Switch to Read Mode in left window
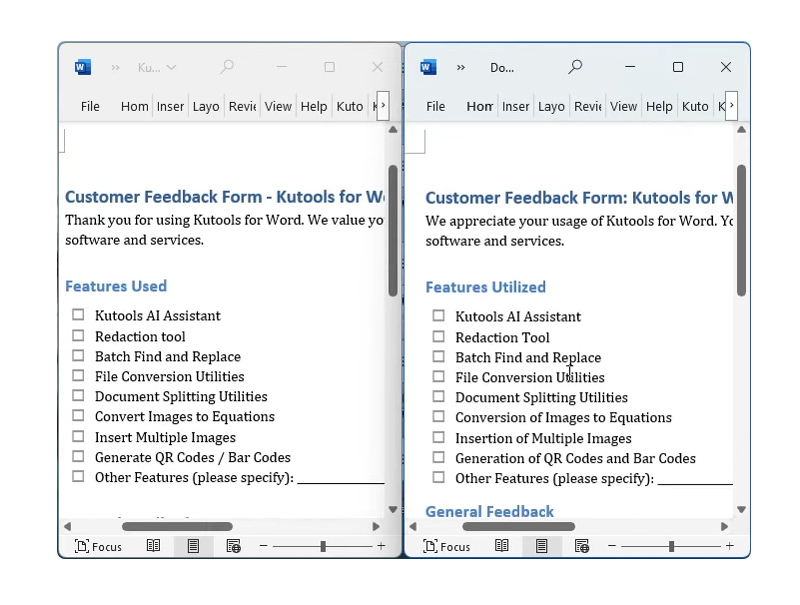The height and width of the screenshot is (605, 800). [x=153, y=546]
